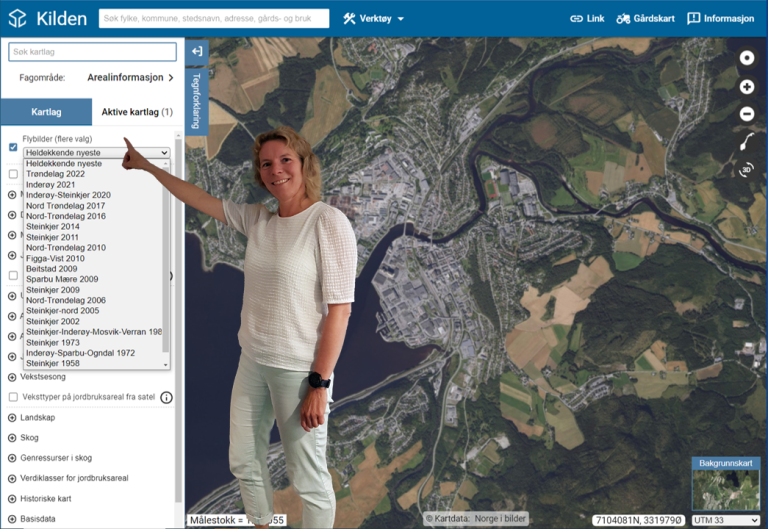
Task: Open the UTM 33 coordinate system dropdown
Action: 726,520
